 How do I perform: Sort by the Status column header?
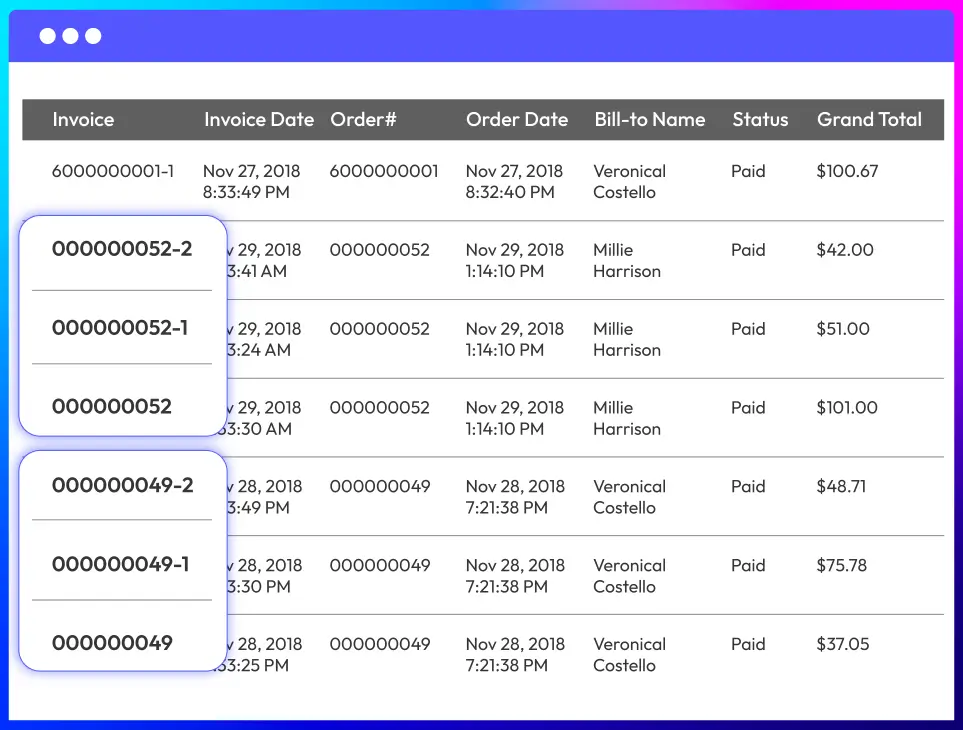click(x=760, y=120)
